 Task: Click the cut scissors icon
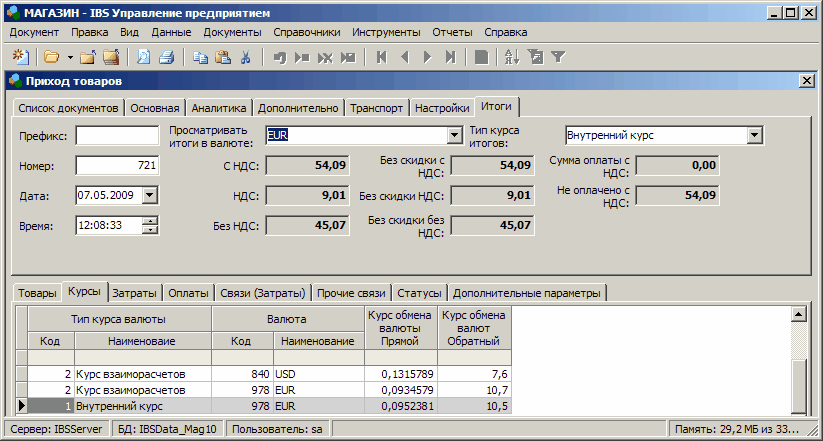(245, 57)
